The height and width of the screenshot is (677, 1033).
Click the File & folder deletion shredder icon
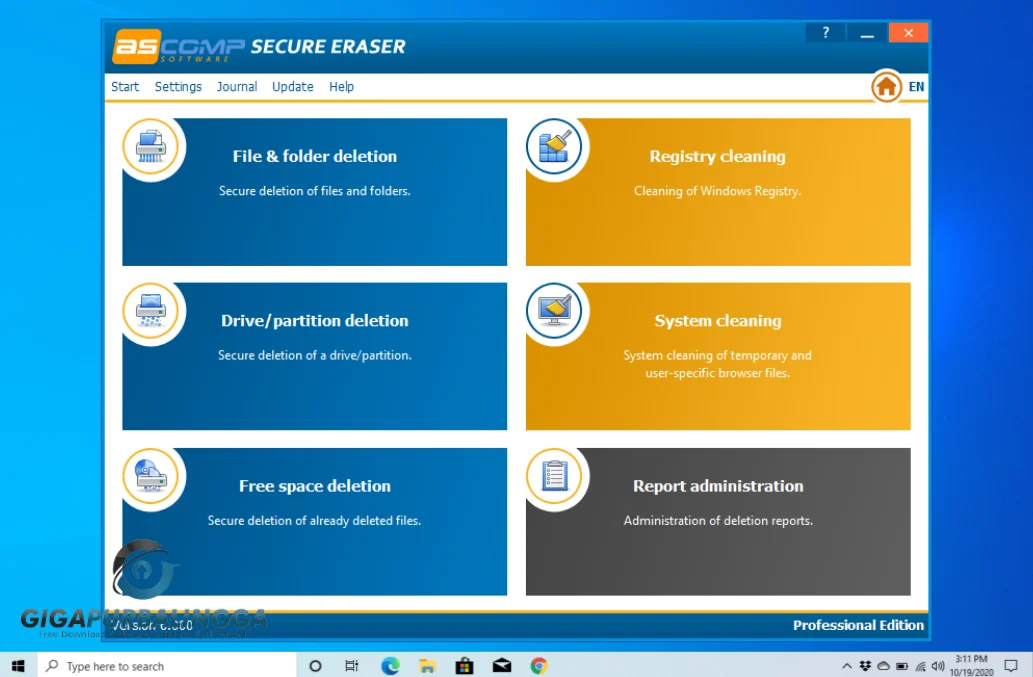151,146
